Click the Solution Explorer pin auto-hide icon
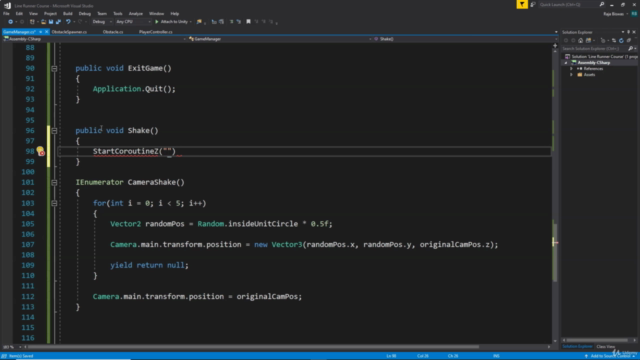This screenshot has height=360, width=640. [x=629, y=32]
